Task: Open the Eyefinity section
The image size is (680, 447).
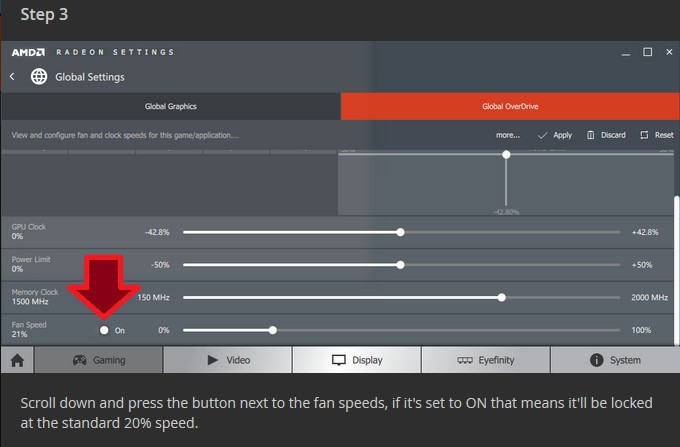Action: pyautogui.click(x=486, y=360)
